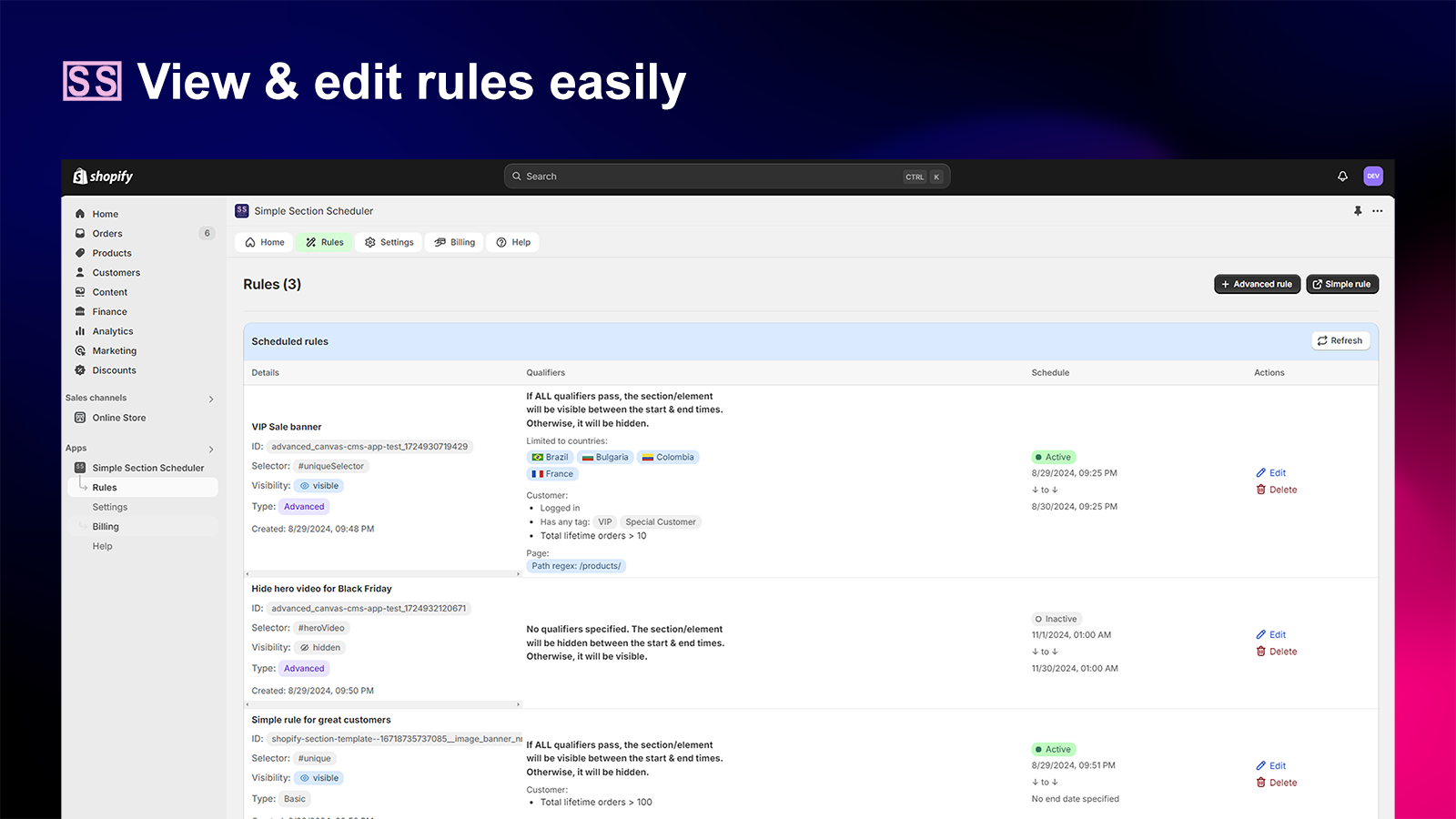Click the France country tag
1456x819 pixels.
[x=552, y=474]
